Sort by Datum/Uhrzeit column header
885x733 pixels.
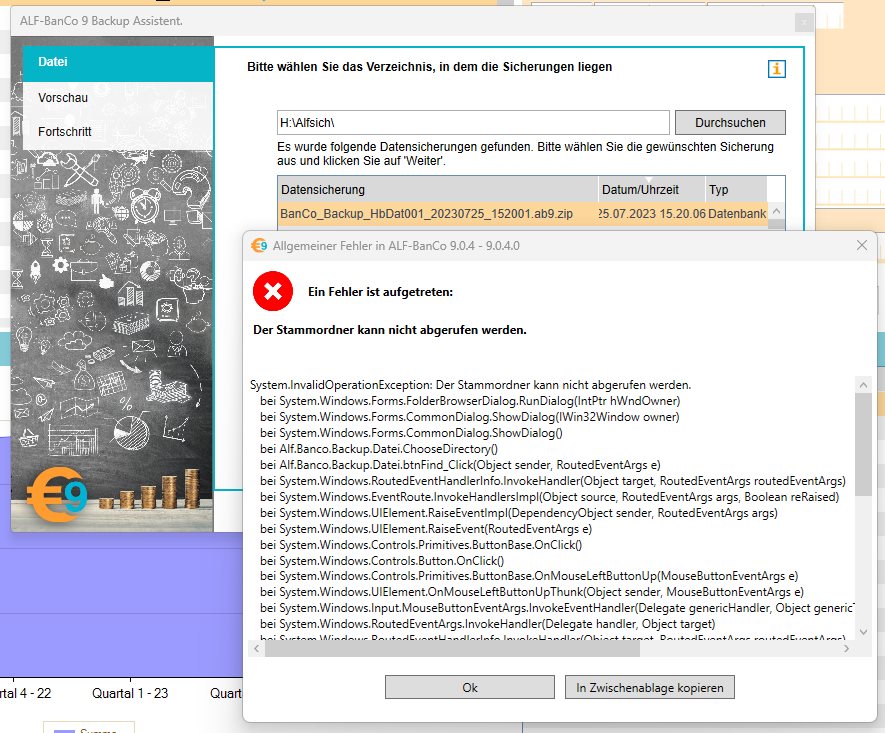click(652, 190)
